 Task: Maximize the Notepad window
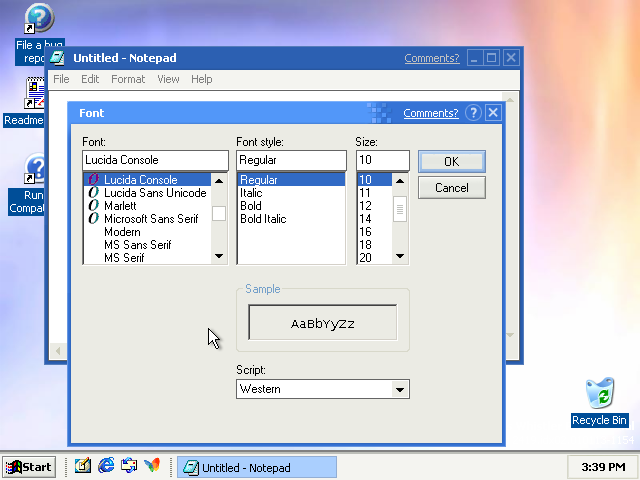(x=492, y=58)
